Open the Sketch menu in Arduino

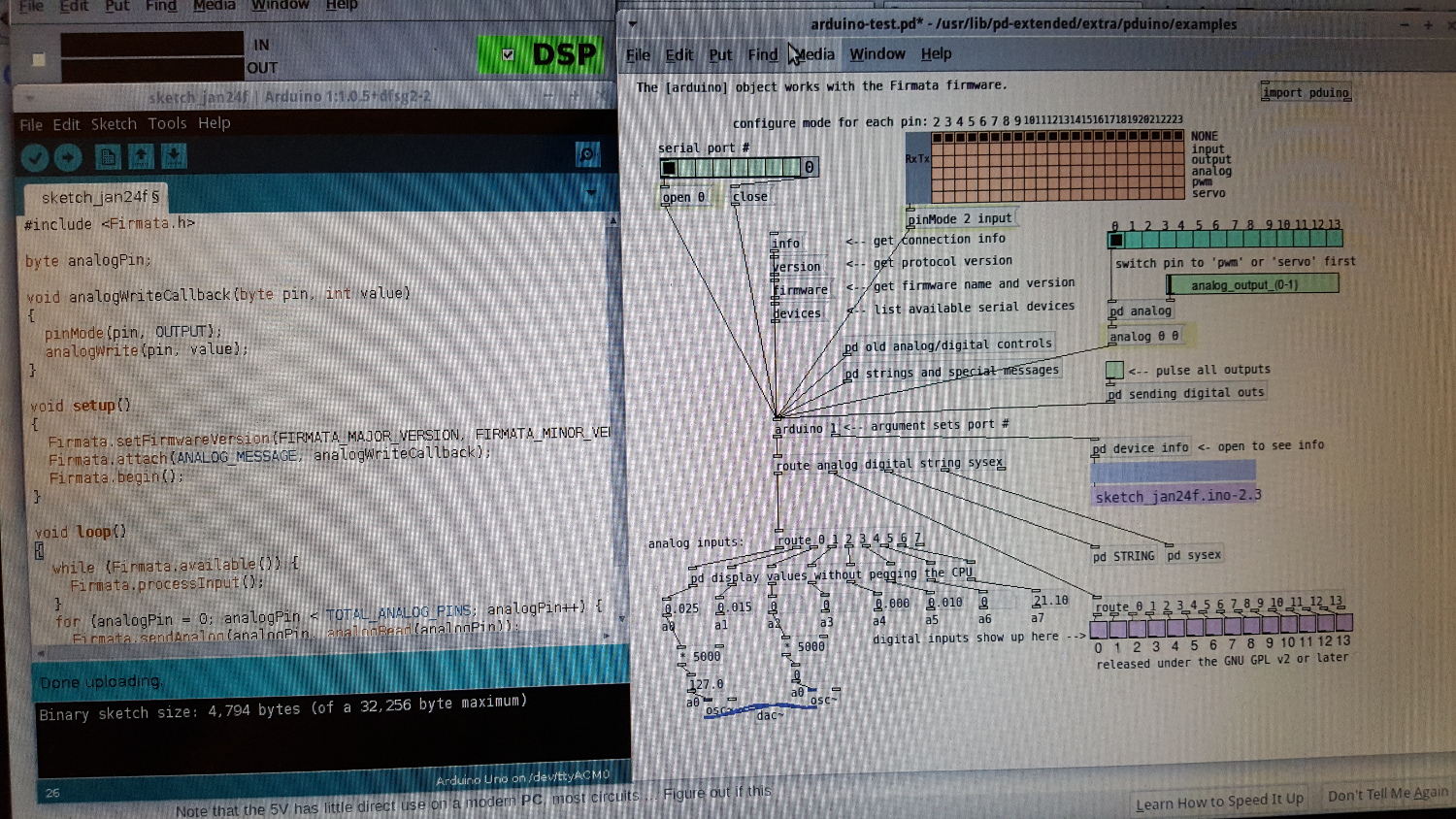[x=114, y=124]
